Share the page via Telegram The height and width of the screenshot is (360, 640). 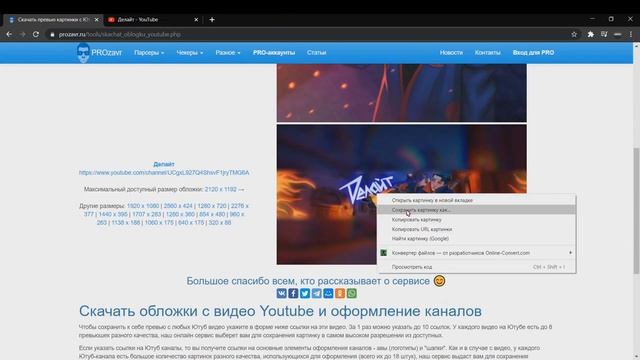coord(317,293)
